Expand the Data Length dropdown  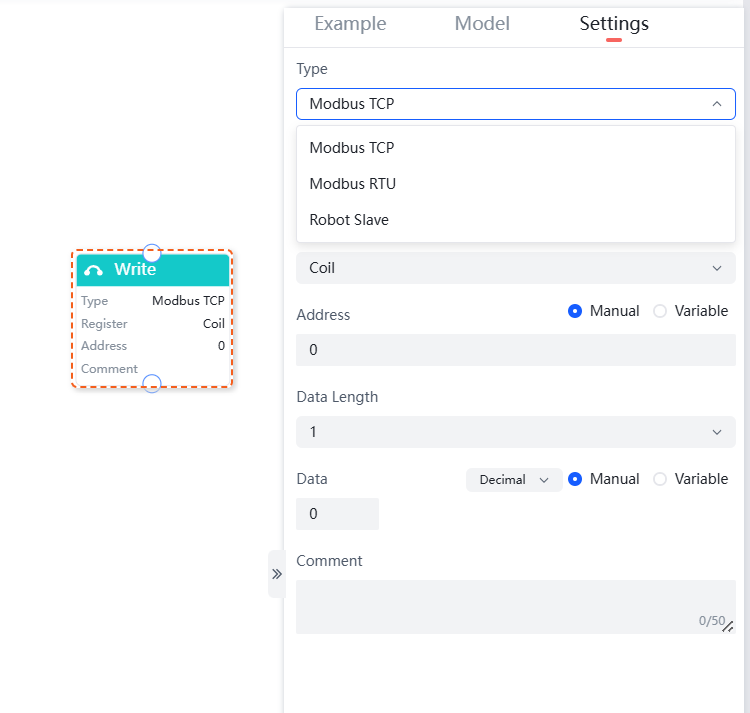tap(515, 432)
